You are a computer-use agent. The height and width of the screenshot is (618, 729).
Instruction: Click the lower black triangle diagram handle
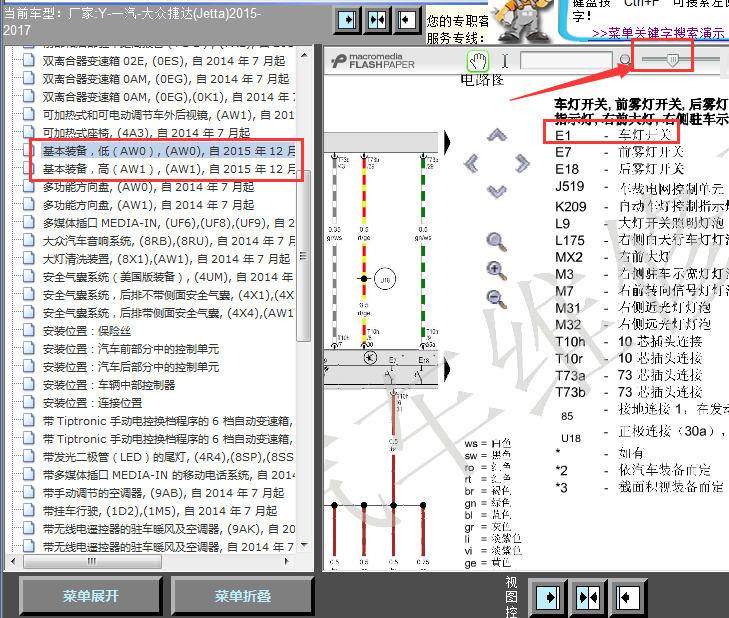click(447, 370)
